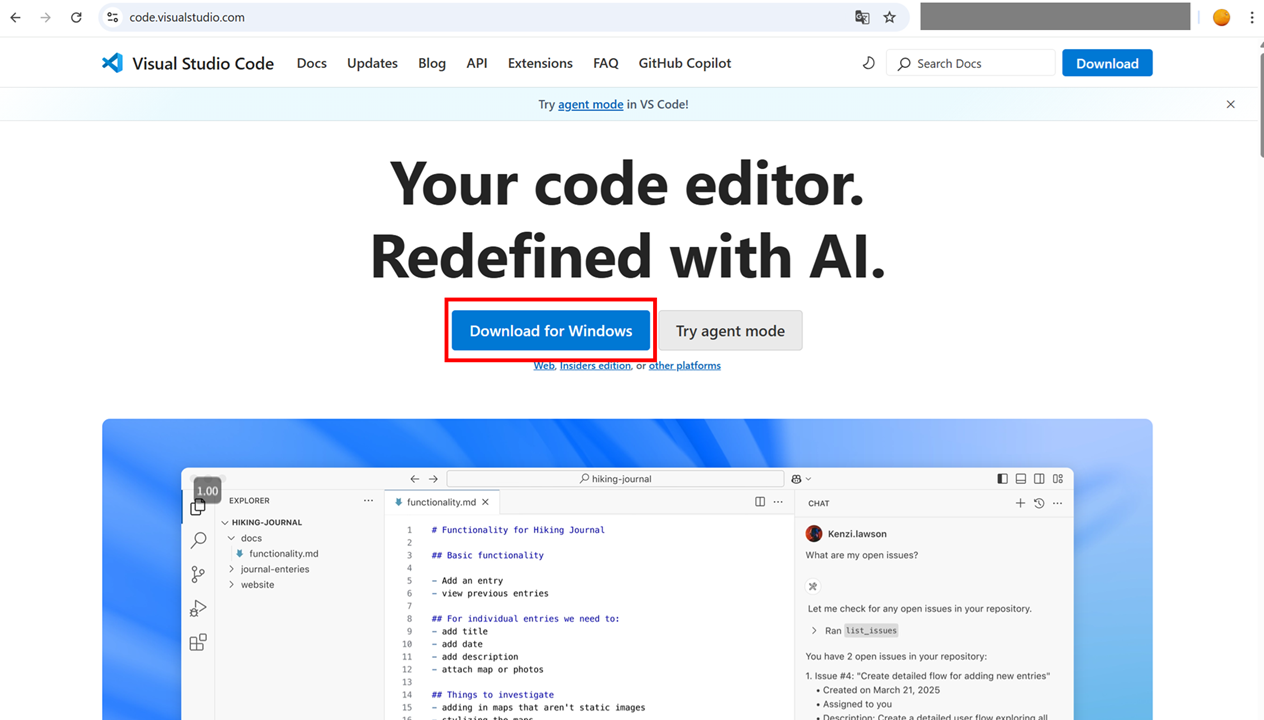Viewport: 1264px width, 720px height.
Task: Expand the Ran list_issues step
Action: (814, 630)
